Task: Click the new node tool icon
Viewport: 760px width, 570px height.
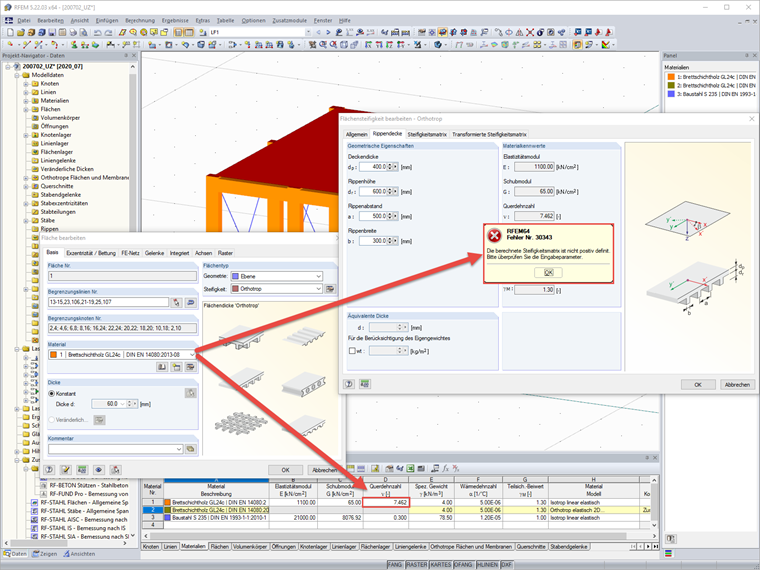Action: point(10,45)
